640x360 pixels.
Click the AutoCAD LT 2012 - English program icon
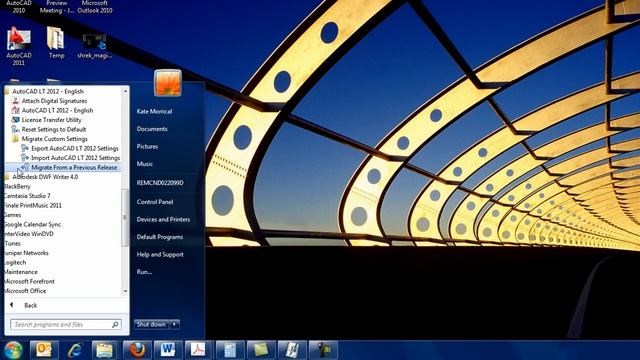point(16,110)
